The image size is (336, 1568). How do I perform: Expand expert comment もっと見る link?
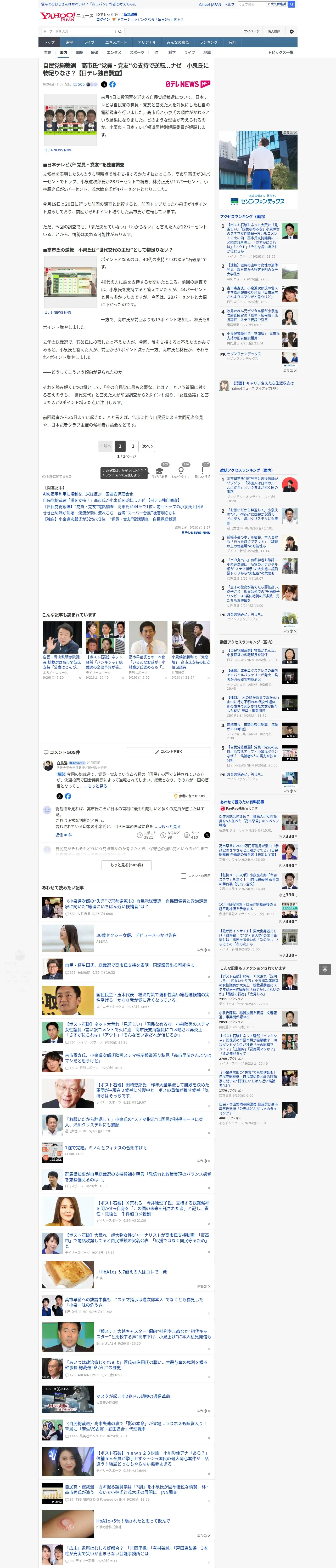(x=97, y=786)
